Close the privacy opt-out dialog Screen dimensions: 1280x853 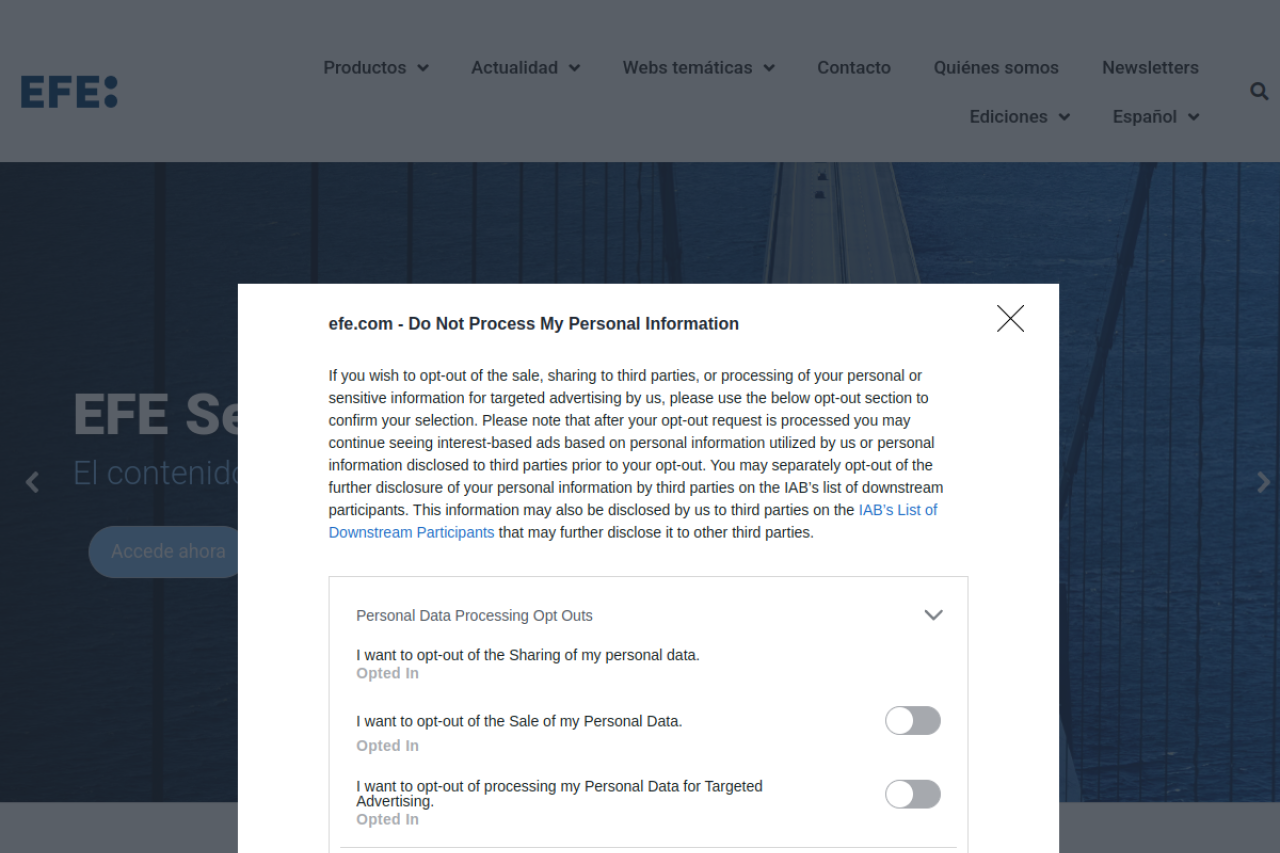coord(1010,319)
